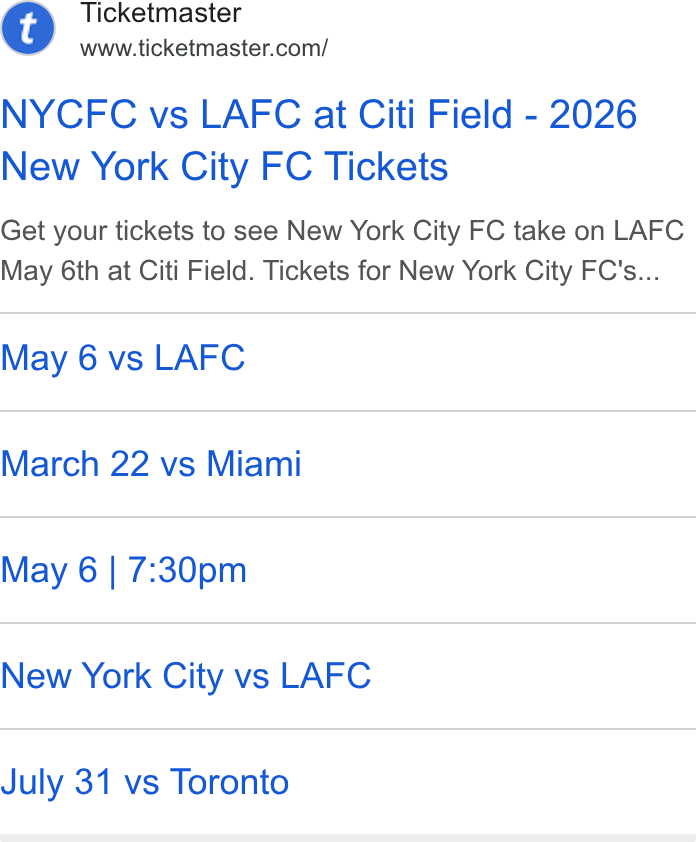Click the trailing ellipsis of the description

649,272
